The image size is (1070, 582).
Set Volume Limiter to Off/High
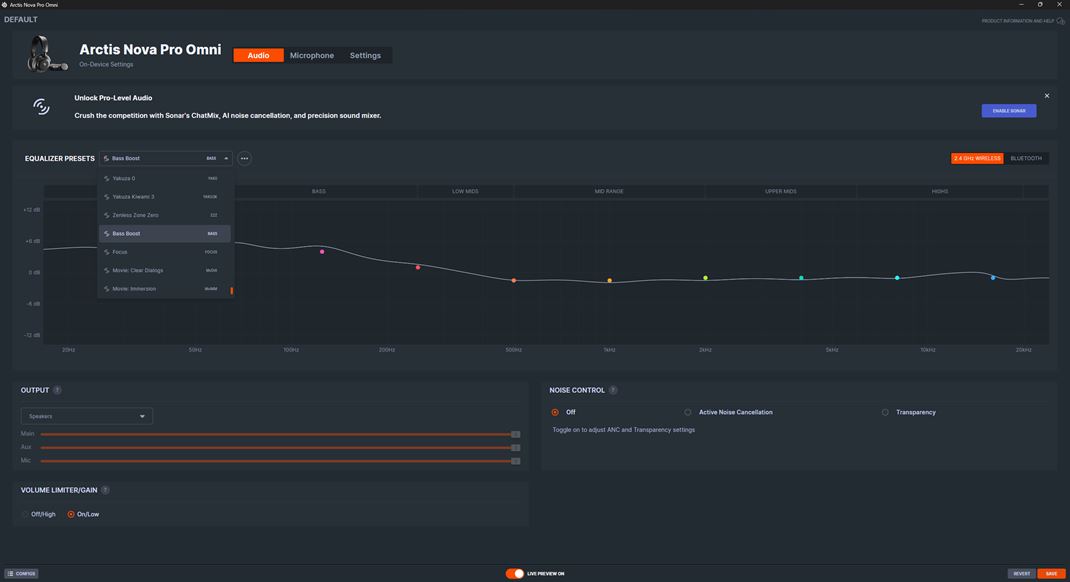25,514
